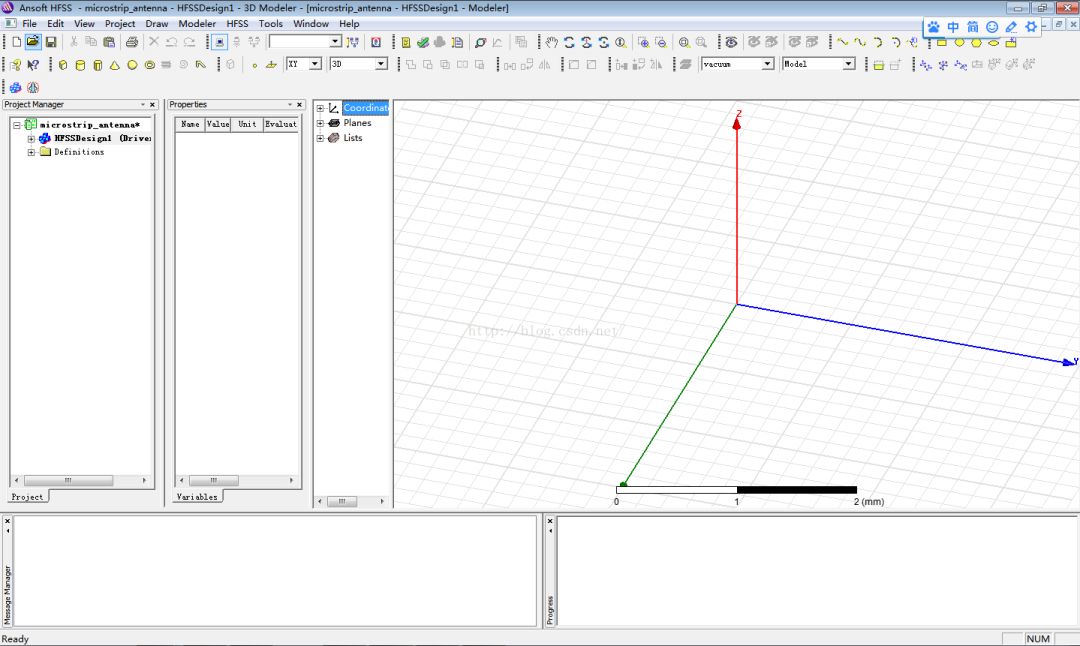The height and width of the screenshot is (646, 1080).
Task: Select the Draw plane tool
Action: coord(271,65)
